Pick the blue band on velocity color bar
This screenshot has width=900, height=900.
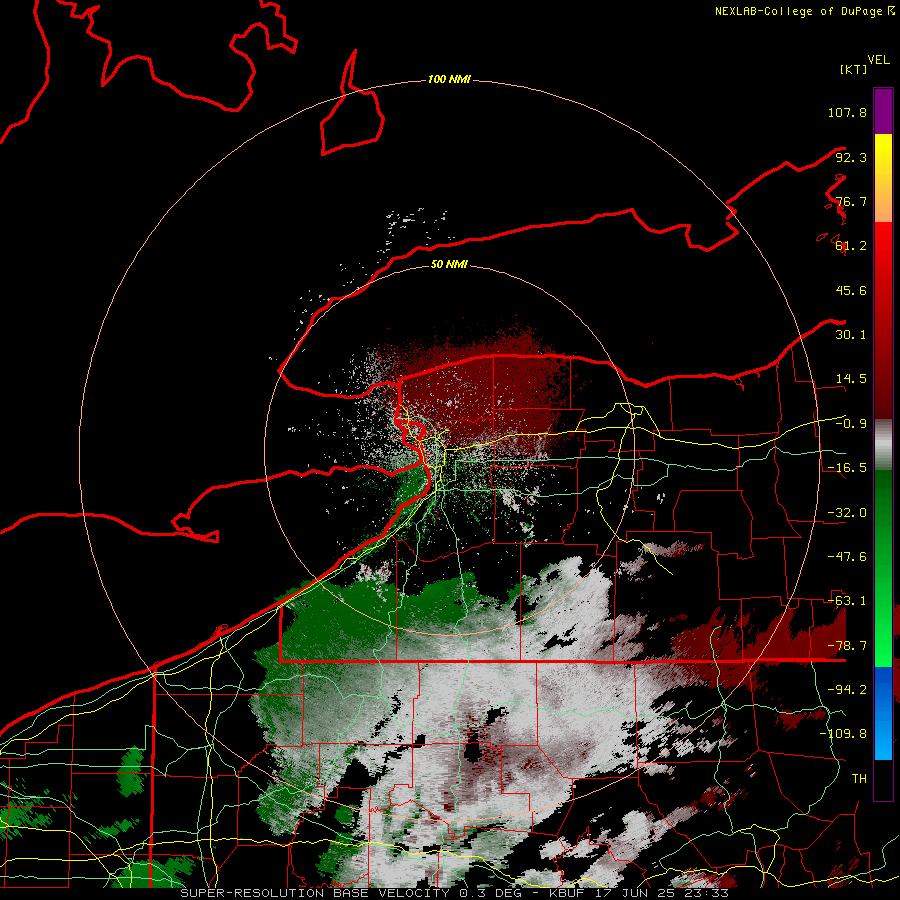pyautogui.click(x=883, y=713)
